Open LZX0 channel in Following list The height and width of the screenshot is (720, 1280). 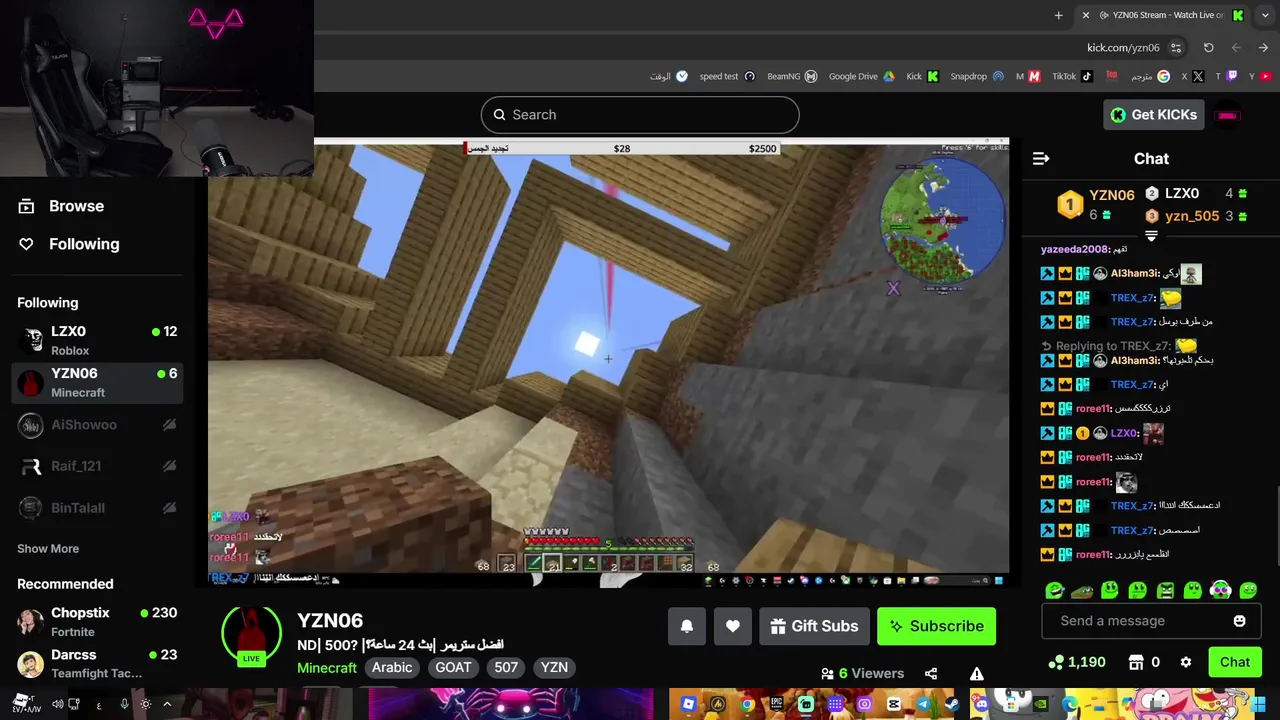[98, 340]
